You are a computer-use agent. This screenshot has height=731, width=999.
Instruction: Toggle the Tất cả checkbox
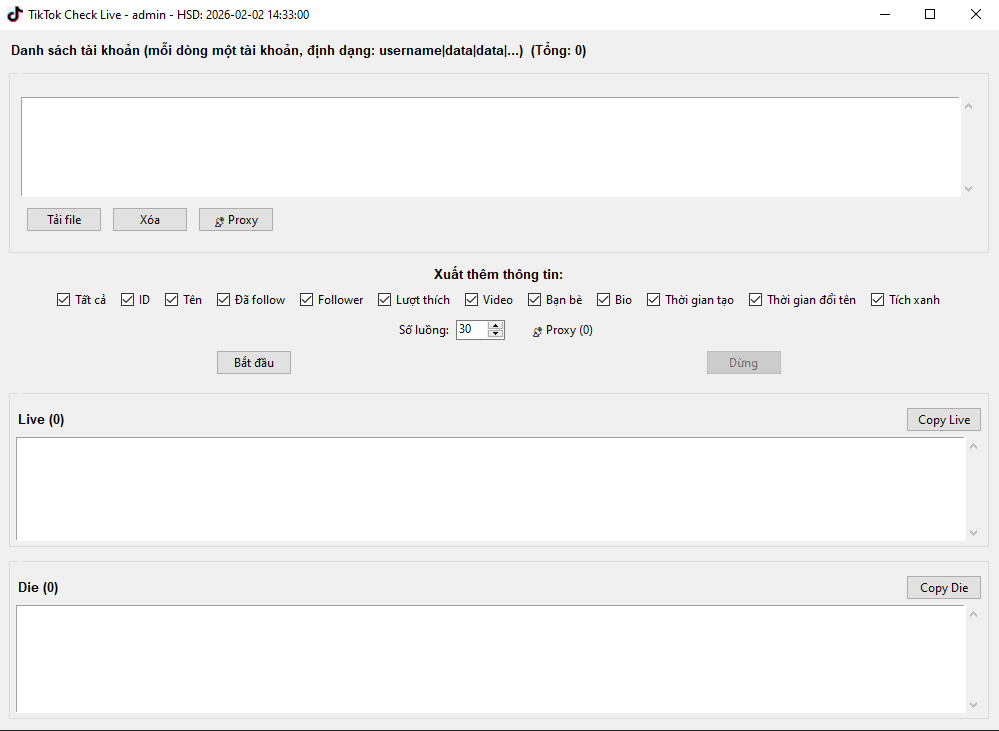click(x=64, y=300)
